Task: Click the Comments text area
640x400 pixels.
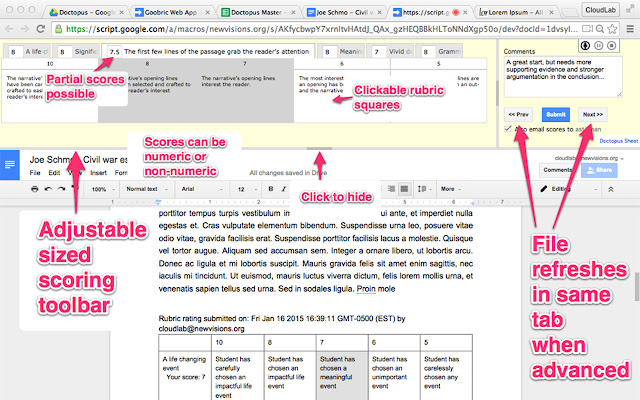Action: [x=563, y=77]
